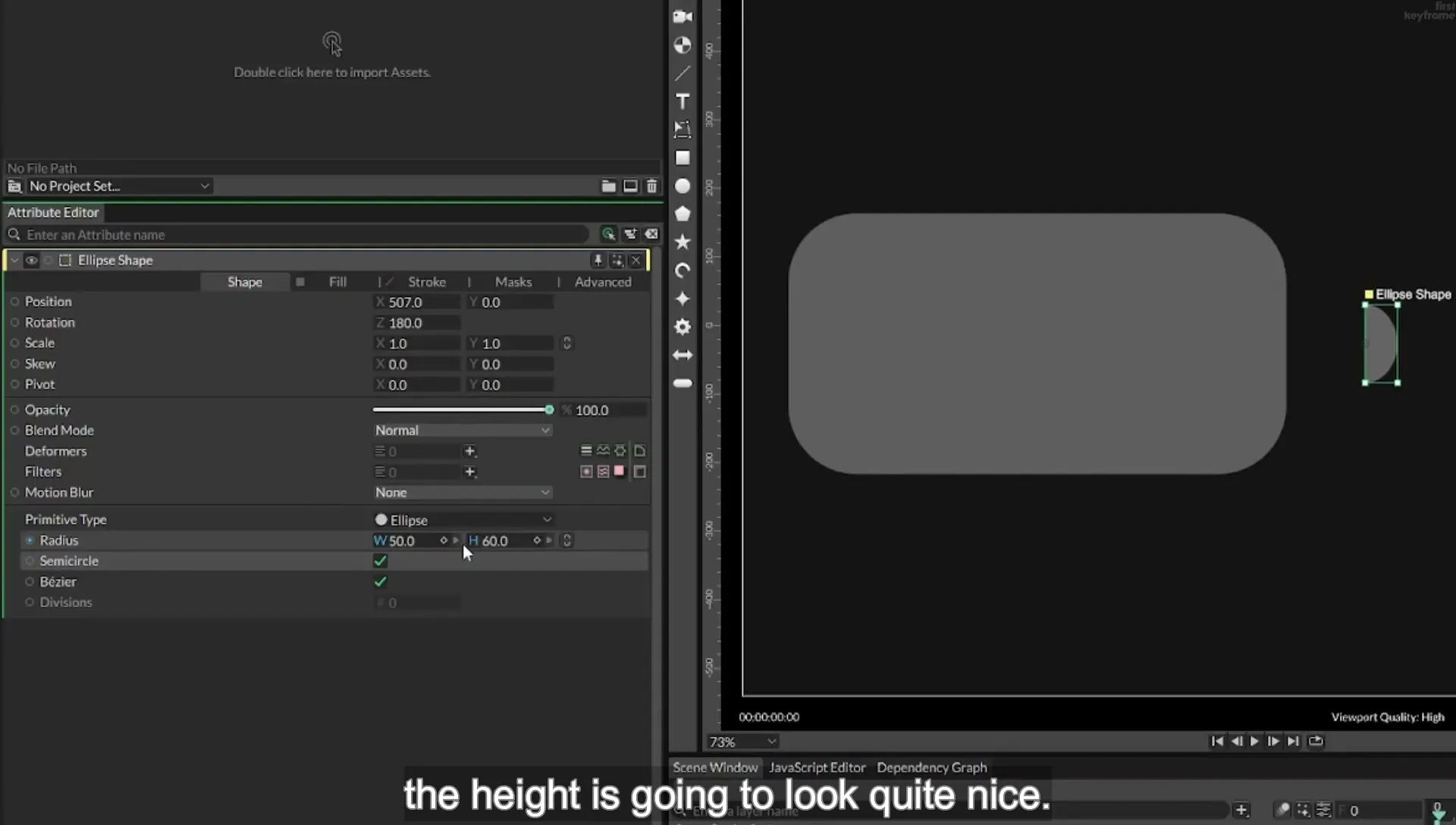Open the Blend Mode dropdown
The height and width of the screenshot is (825, 1456).
462,430
